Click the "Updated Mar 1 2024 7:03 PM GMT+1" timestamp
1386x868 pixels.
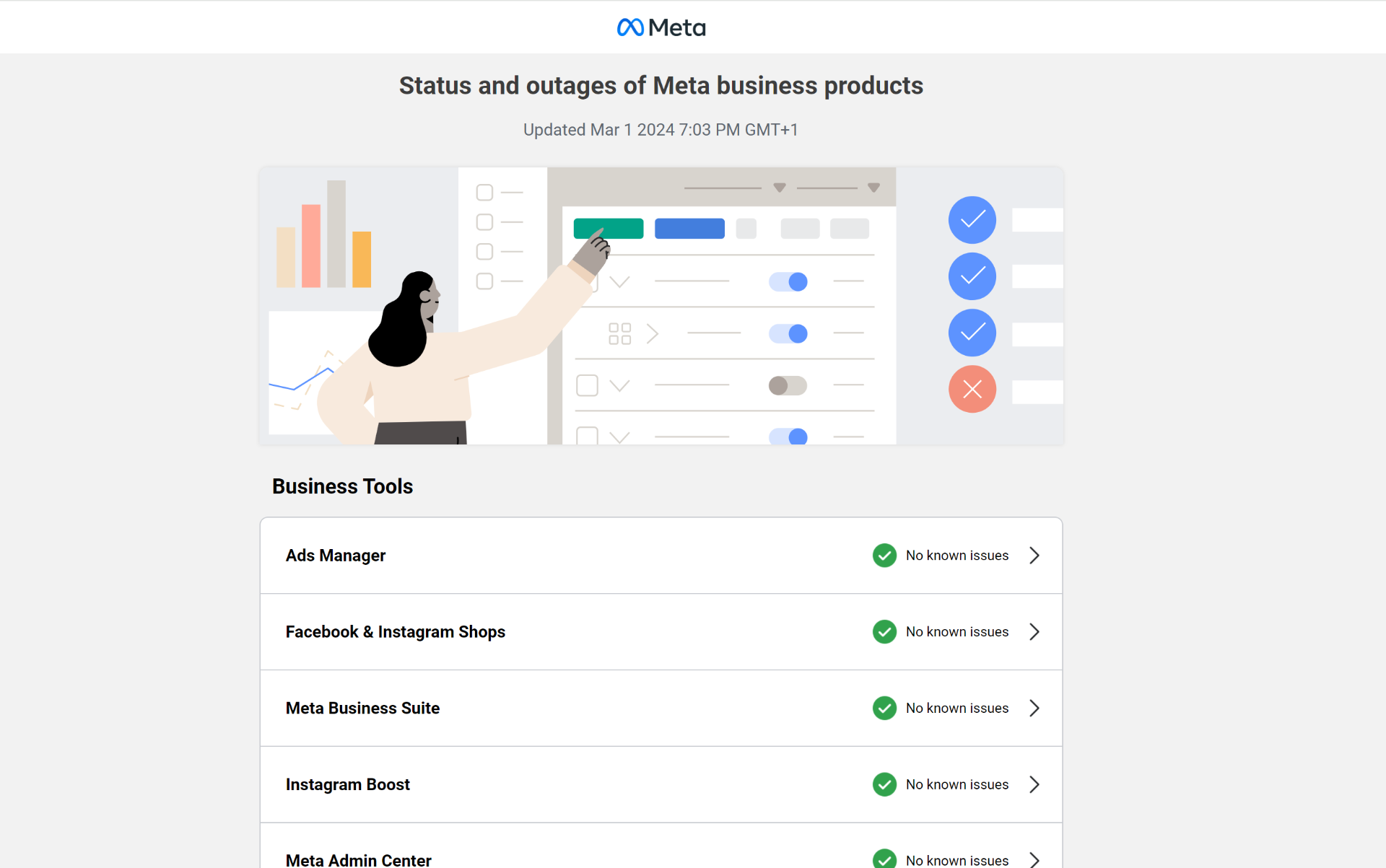pos(661,130)
